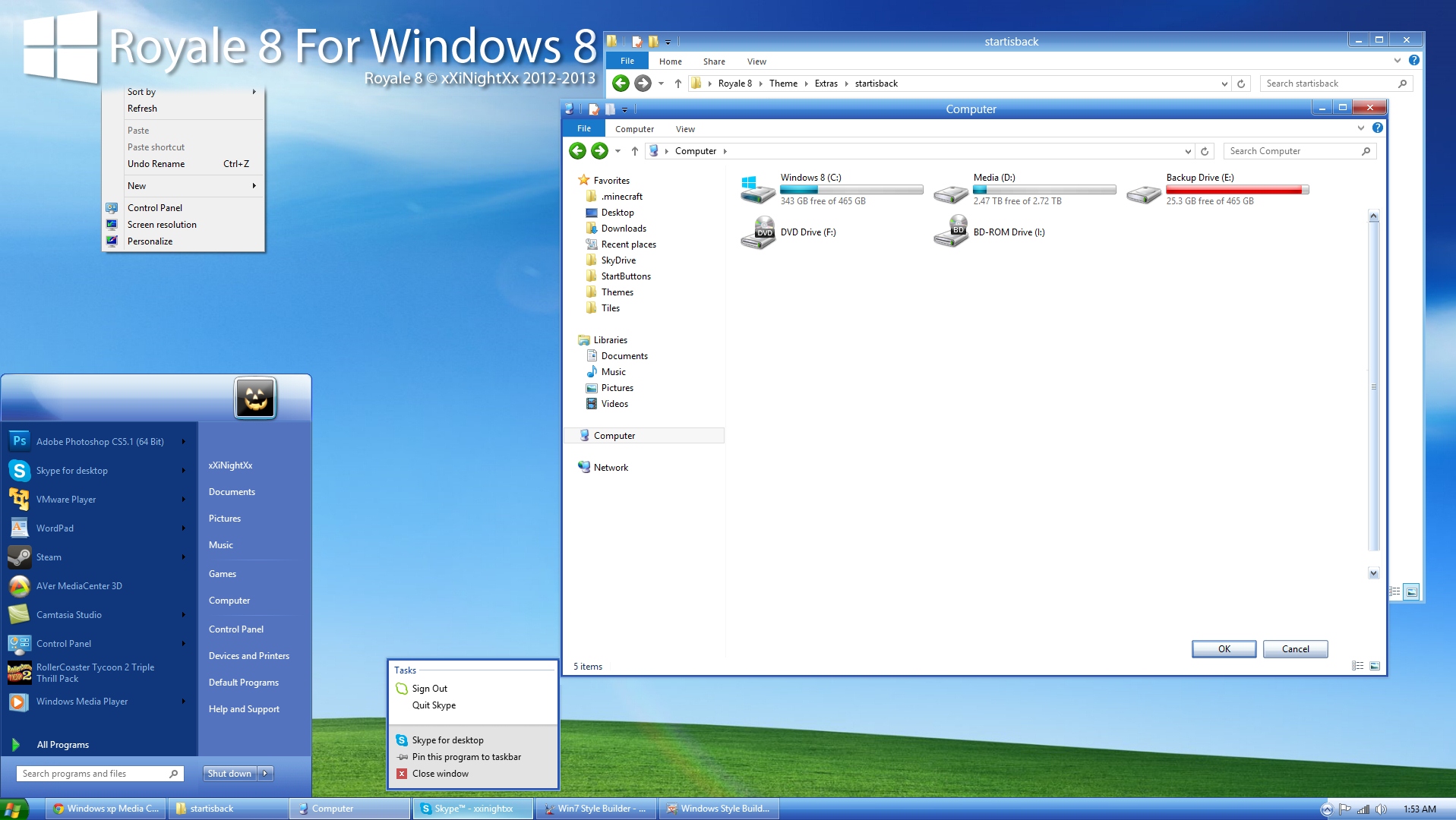1456x820 pixels.
Task: Select Refresh in context menu
Action: tap(183, 109)
